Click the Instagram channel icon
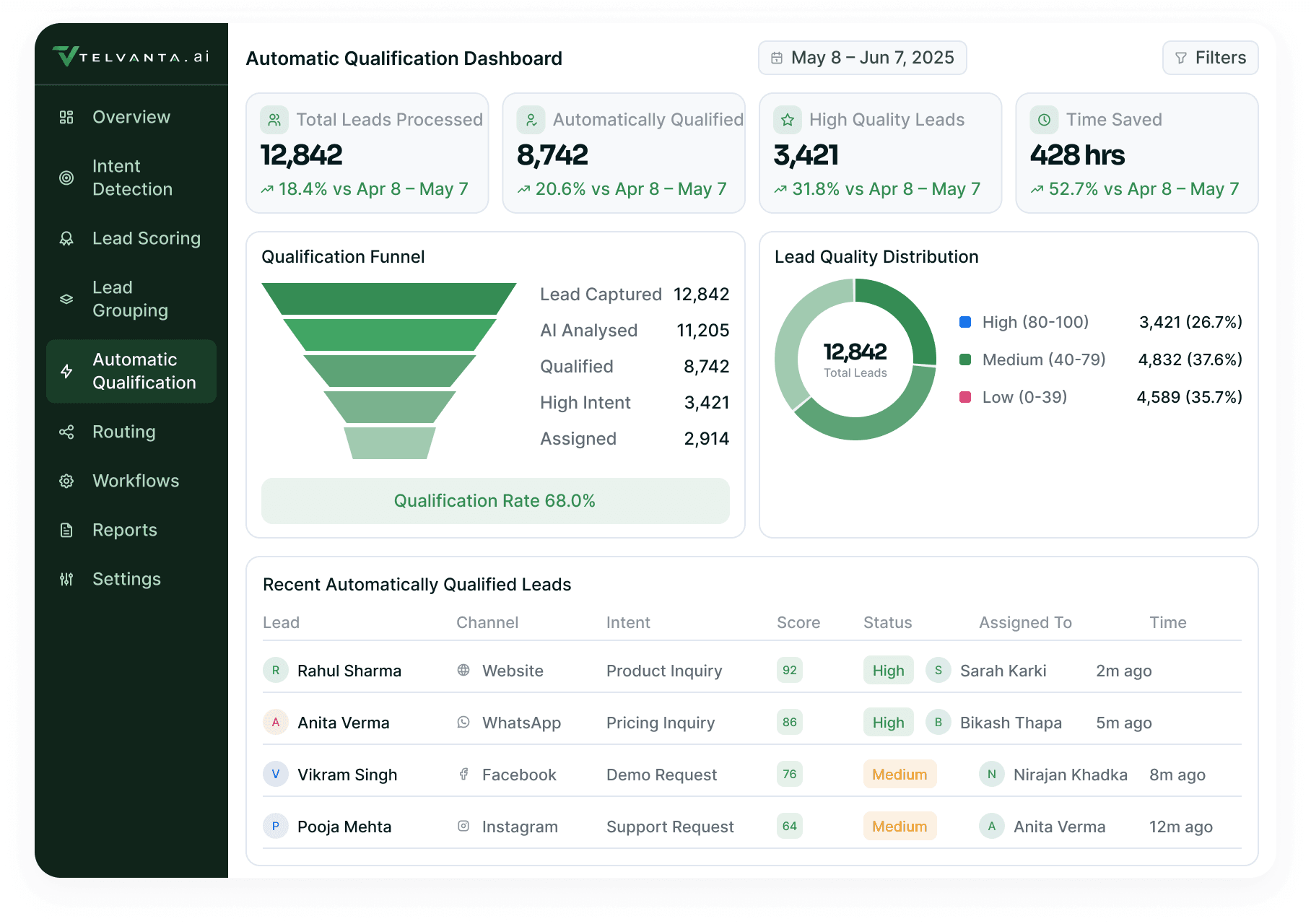1311x924 pixels. click(x=463, y=826)
